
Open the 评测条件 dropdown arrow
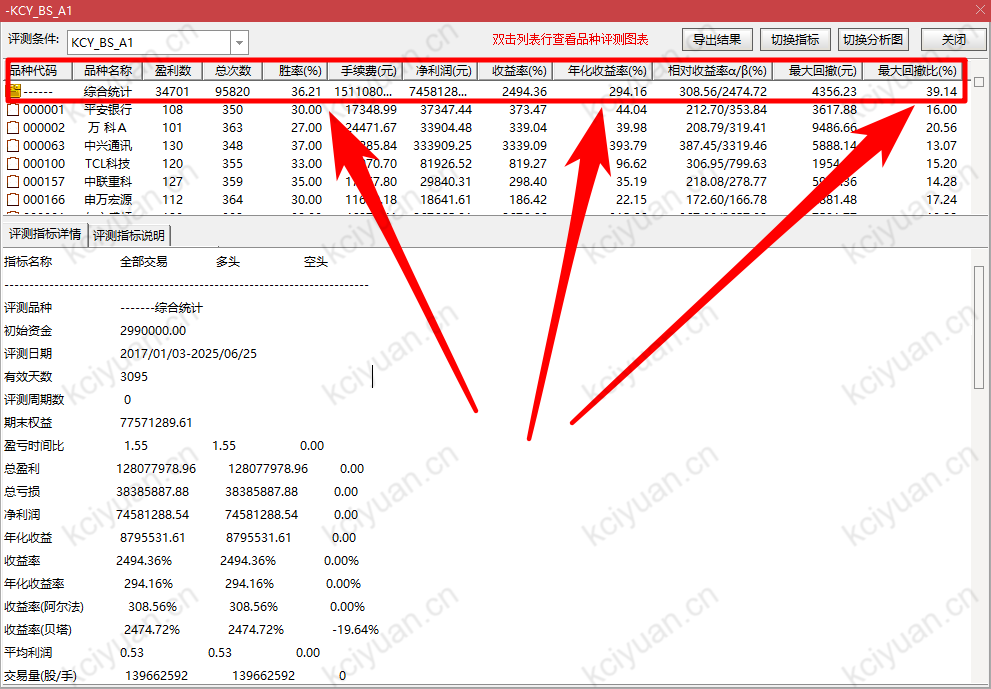(x=239, y=43)
